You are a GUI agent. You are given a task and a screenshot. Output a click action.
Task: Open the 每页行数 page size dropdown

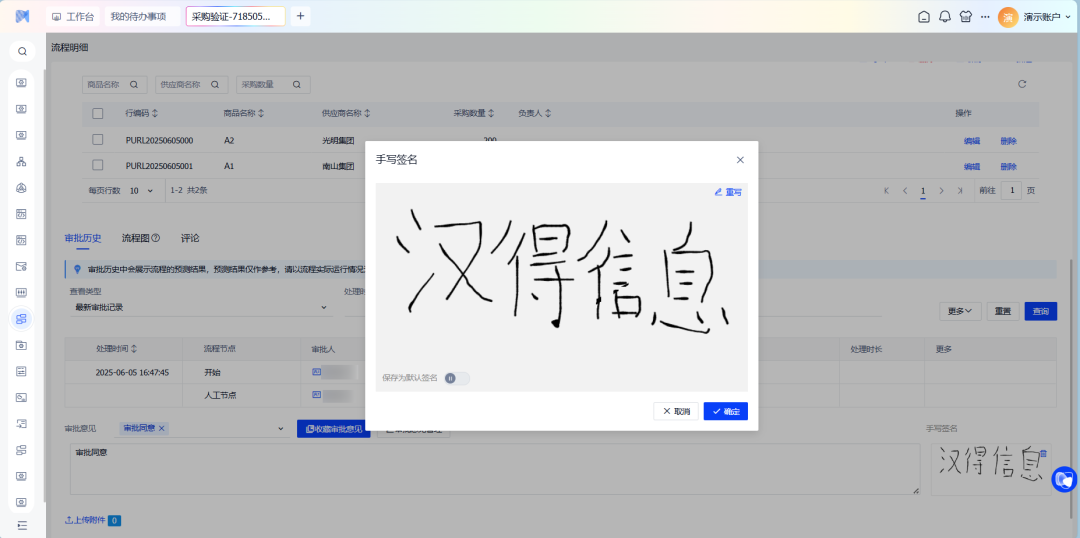141,190
